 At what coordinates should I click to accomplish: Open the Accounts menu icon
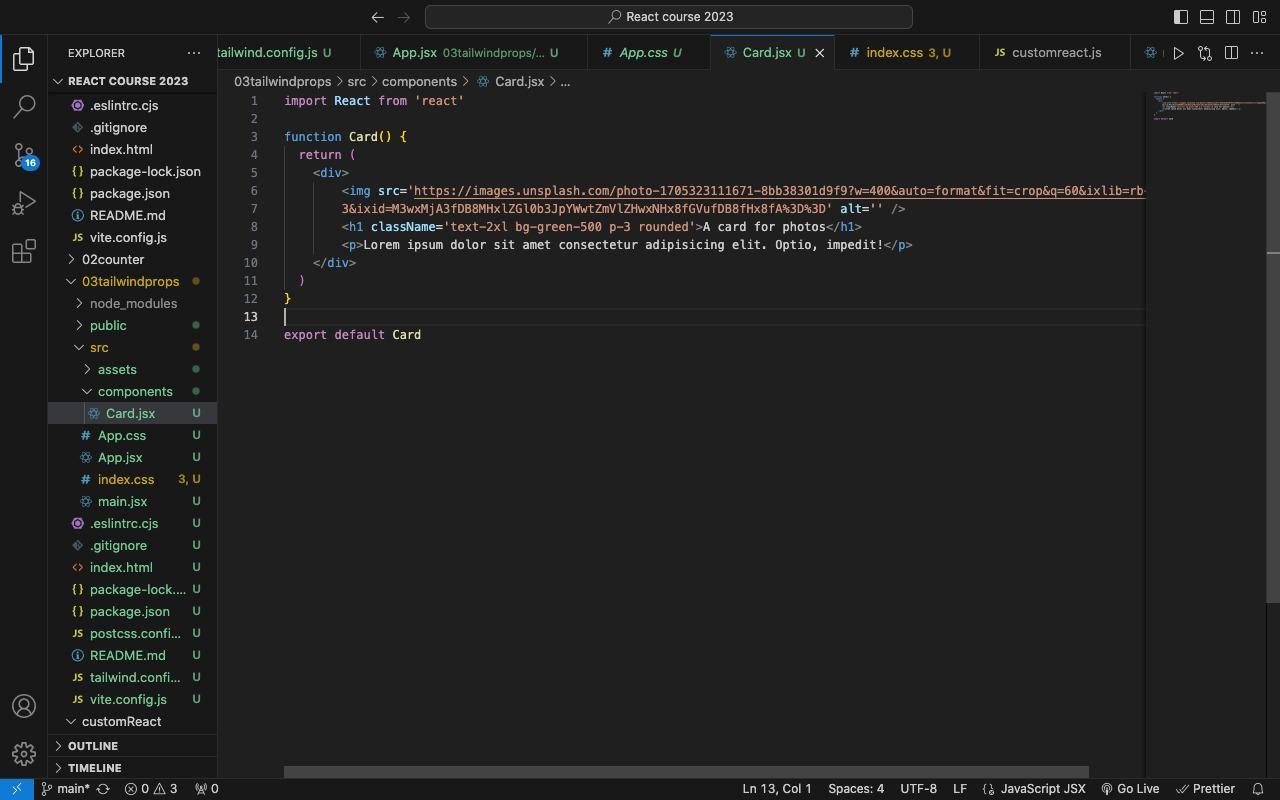[x=24, y=706]
